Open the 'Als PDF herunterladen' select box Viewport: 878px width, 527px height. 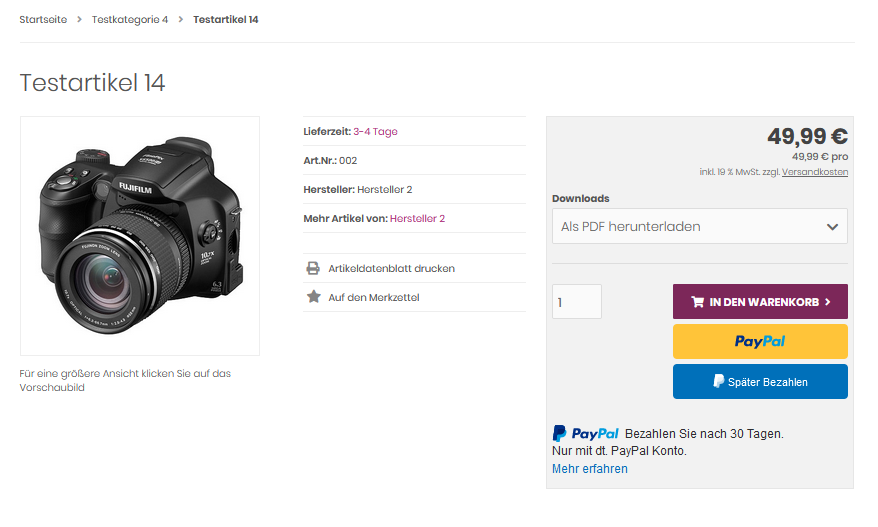[x=690, y=227]
